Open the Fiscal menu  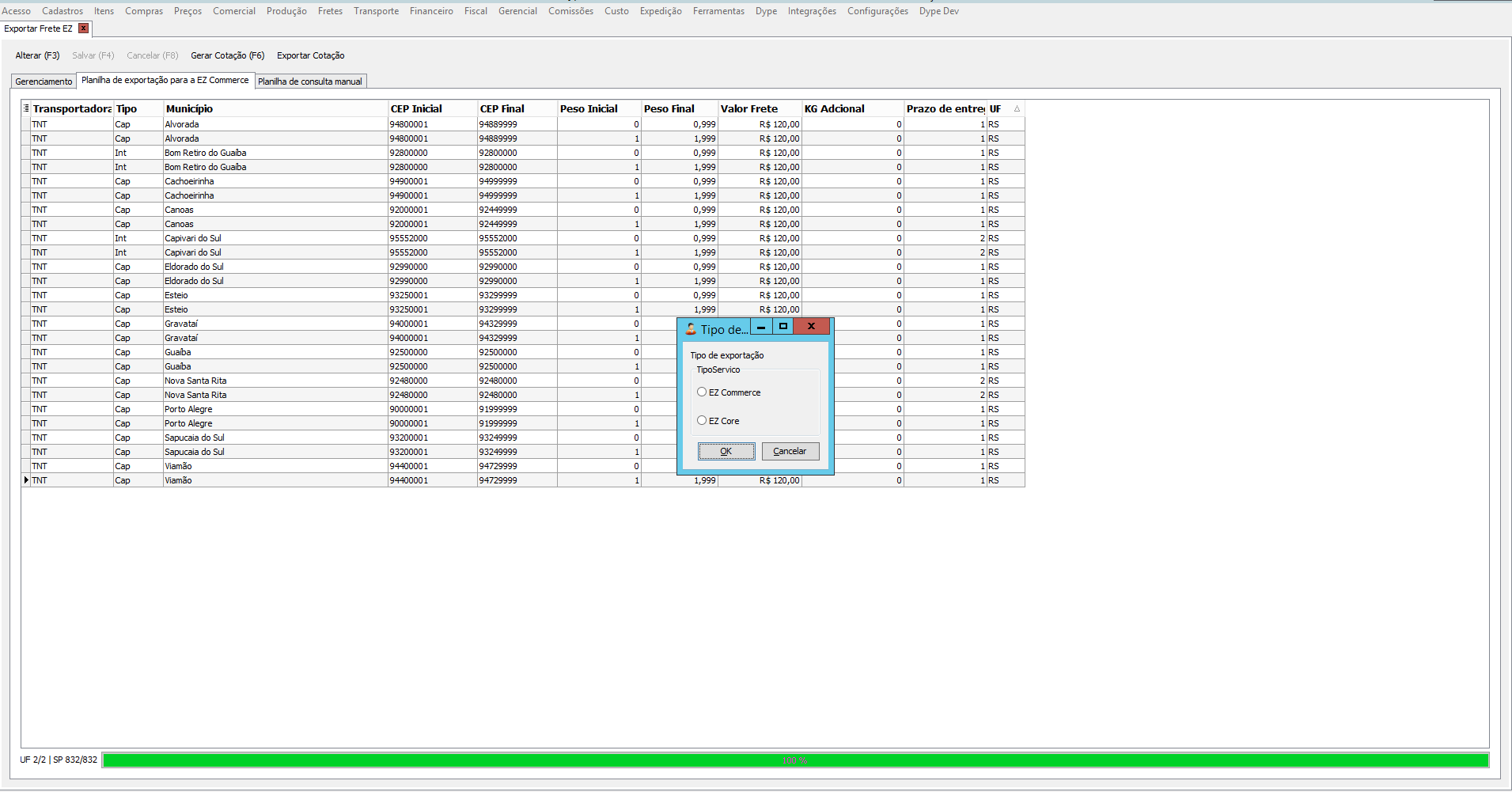(x=476, y=11)
